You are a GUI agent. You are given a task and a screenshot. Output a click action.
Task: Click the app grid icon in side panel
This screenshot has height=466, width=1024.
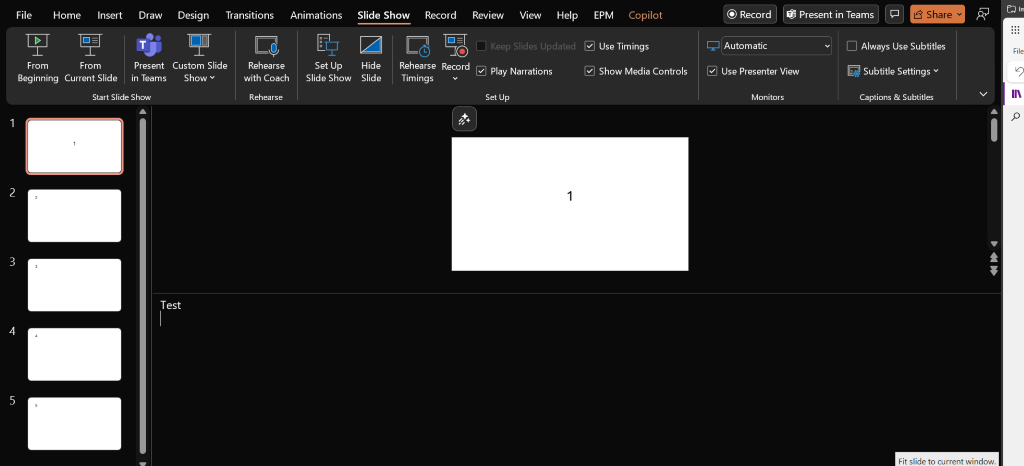point(1015,29)
